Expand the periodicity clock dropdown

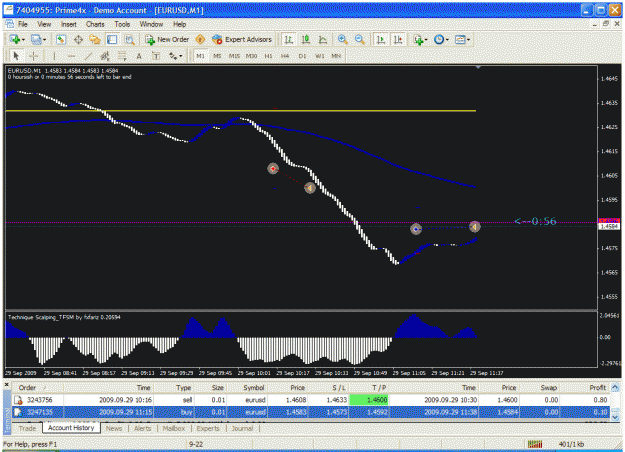(447, 40)
